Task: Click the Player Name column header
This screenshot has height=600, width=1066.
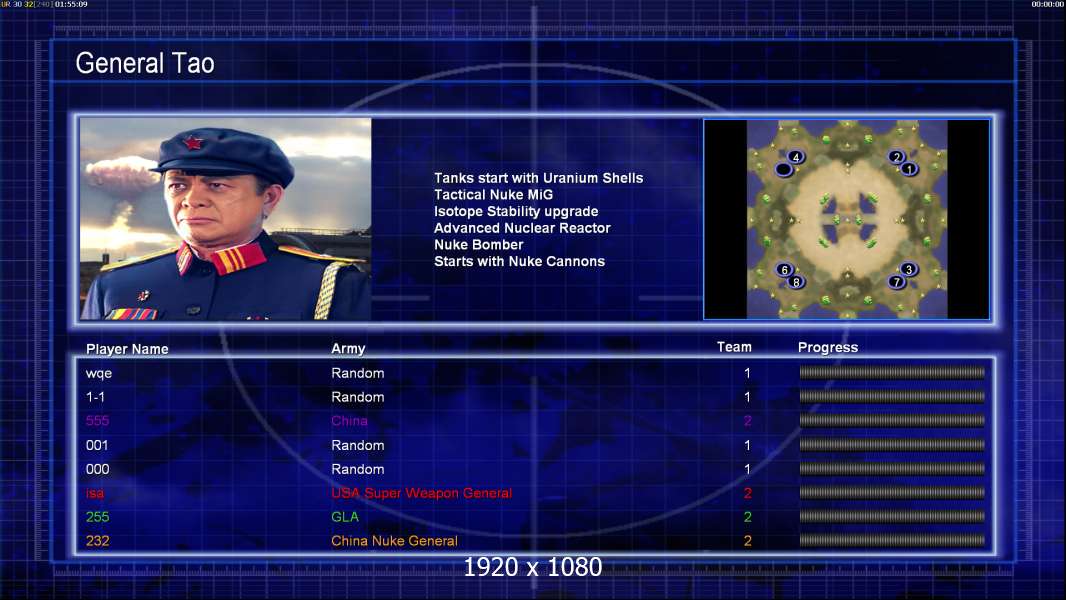Action: 127,349
